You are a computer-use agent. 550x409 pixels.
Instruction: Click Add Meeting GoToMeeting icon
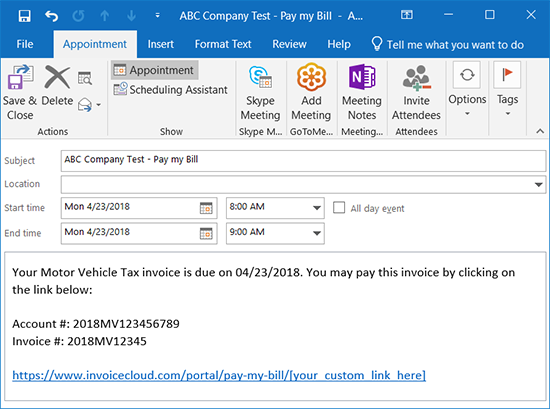pos(311,76)
